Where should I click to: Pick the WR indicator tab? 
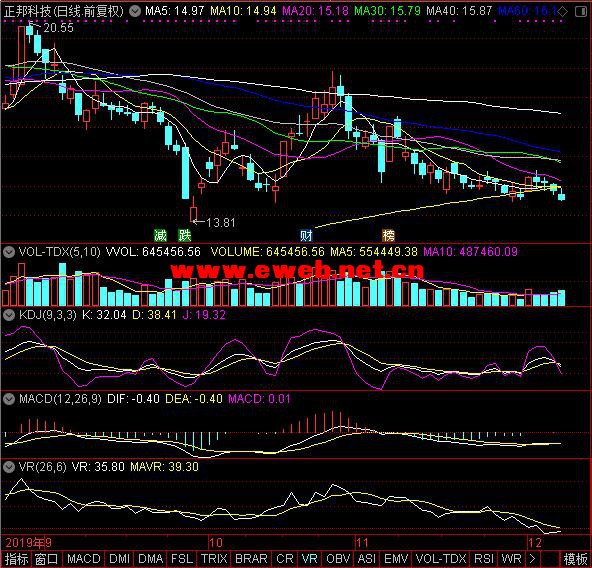[x=512, y=559]
